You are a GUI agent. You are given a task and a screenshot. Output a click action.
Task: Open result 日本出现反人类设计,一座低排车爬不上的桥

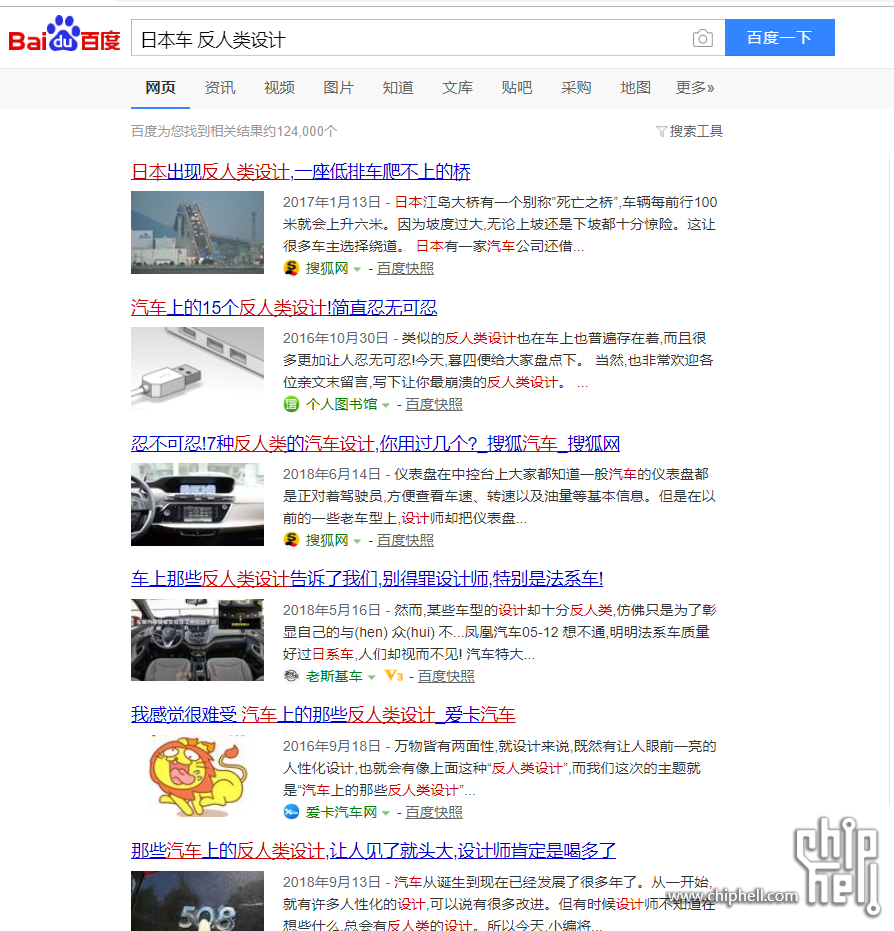tap(300, 172)
